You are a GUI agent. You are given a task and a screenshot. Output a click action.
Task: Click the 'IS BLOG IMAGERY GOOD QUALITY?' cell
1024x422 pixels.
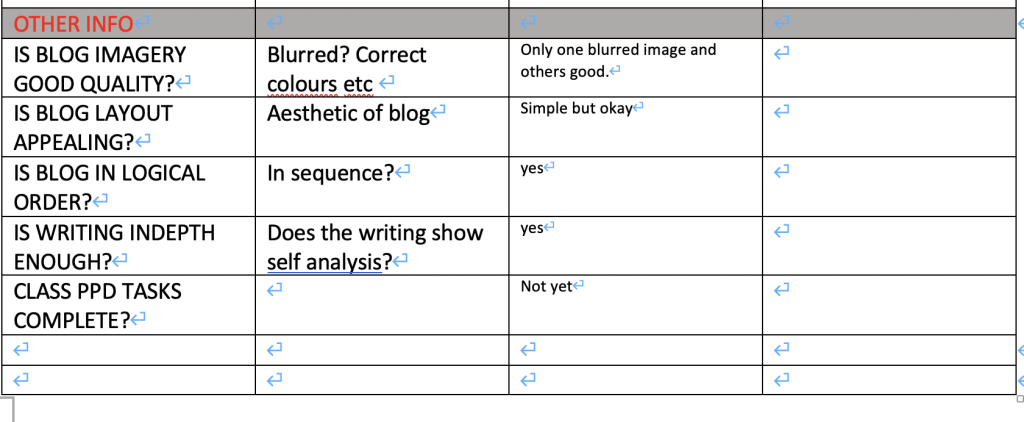click(x=100, y=68)
